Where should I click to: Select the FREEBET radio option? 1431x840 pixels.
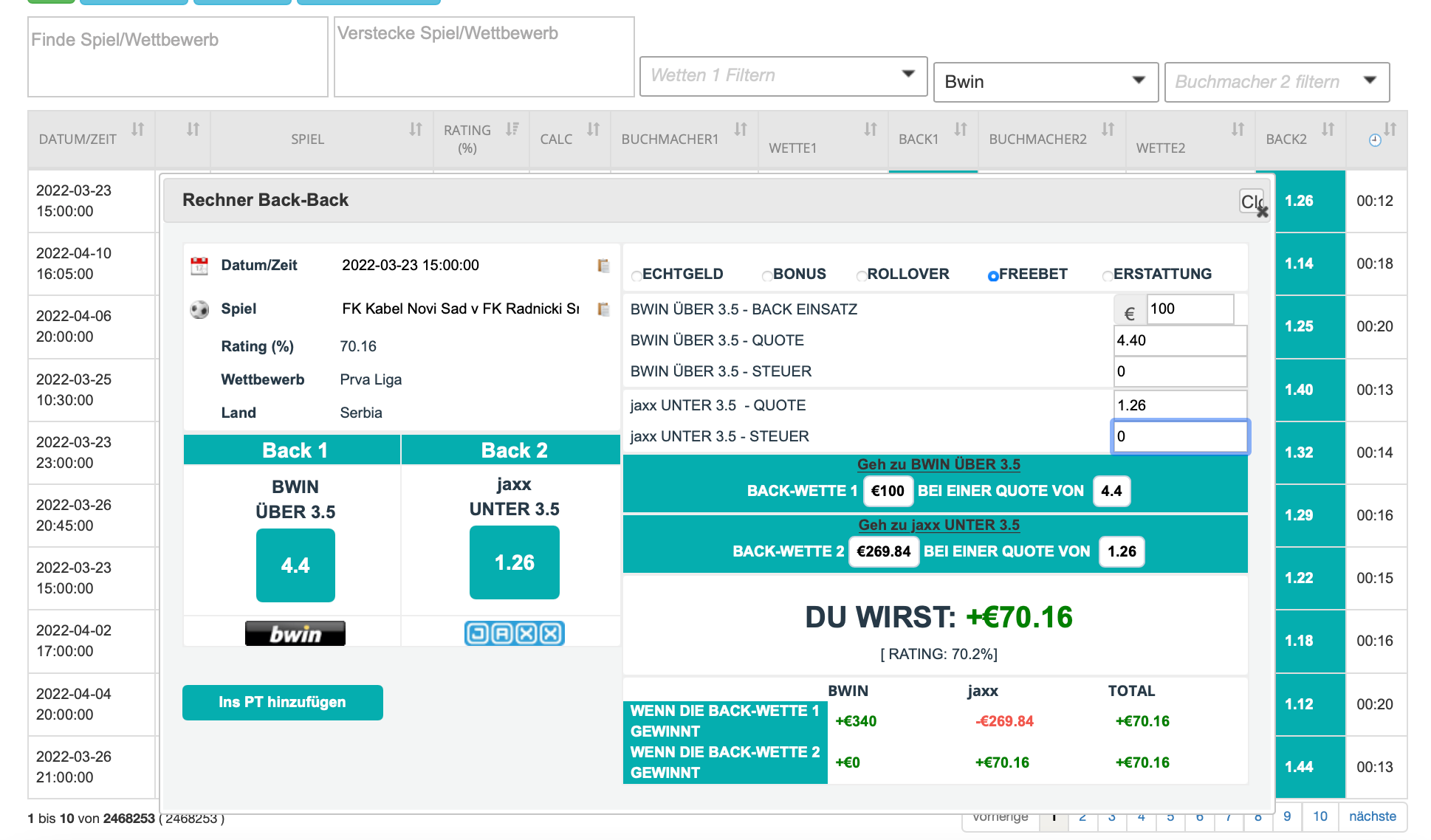(993, 276)
